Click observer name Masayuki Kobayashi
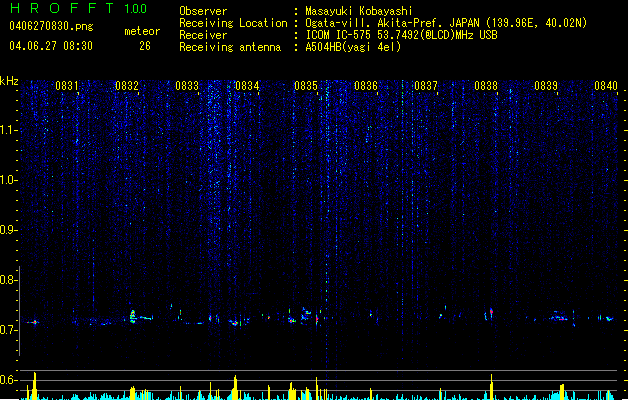Screen dimensions: 629x400 click(x=359, y=11)
